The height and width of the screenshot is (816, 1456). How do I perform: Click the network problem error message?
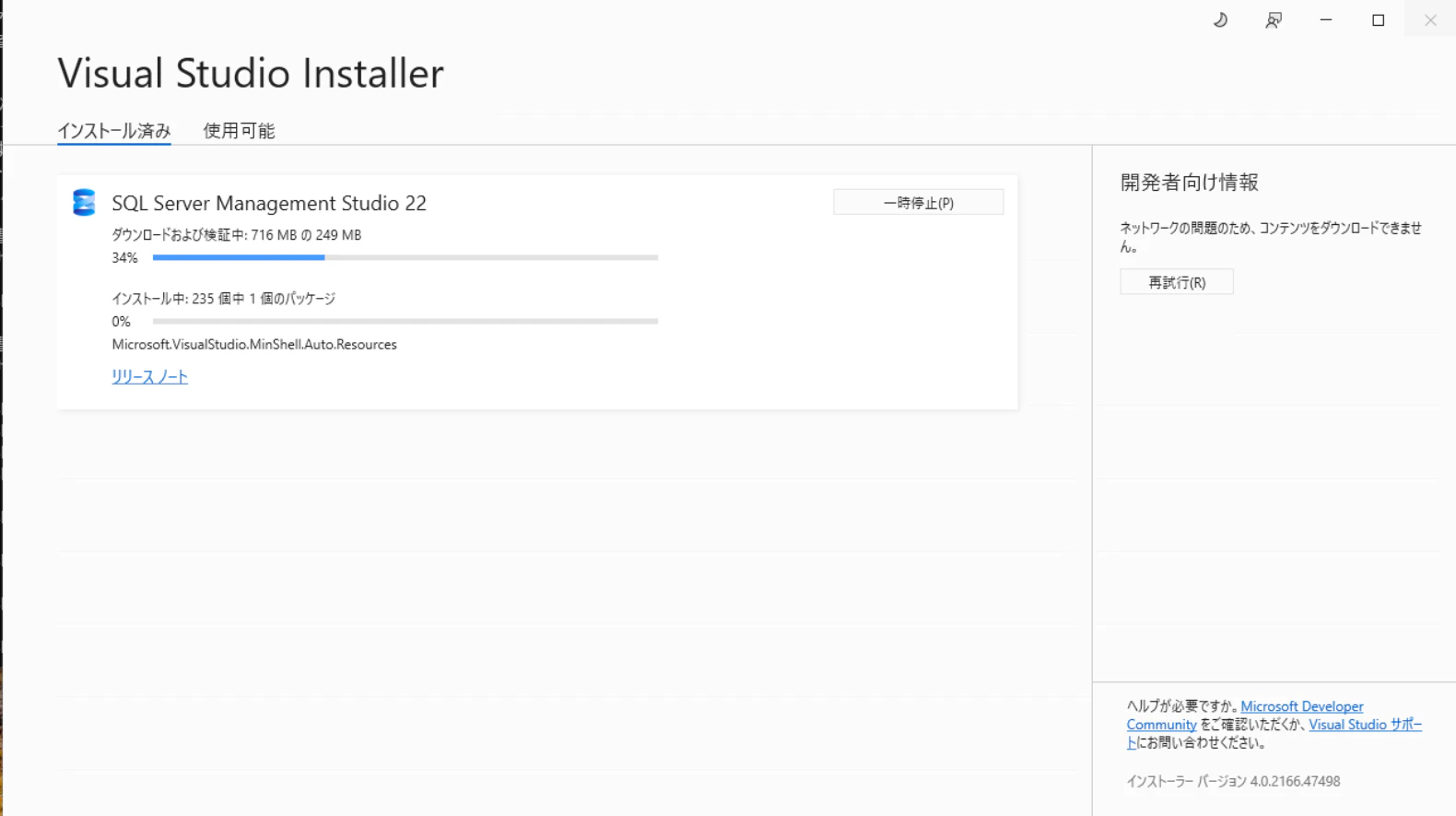[x=1271, y=237]
